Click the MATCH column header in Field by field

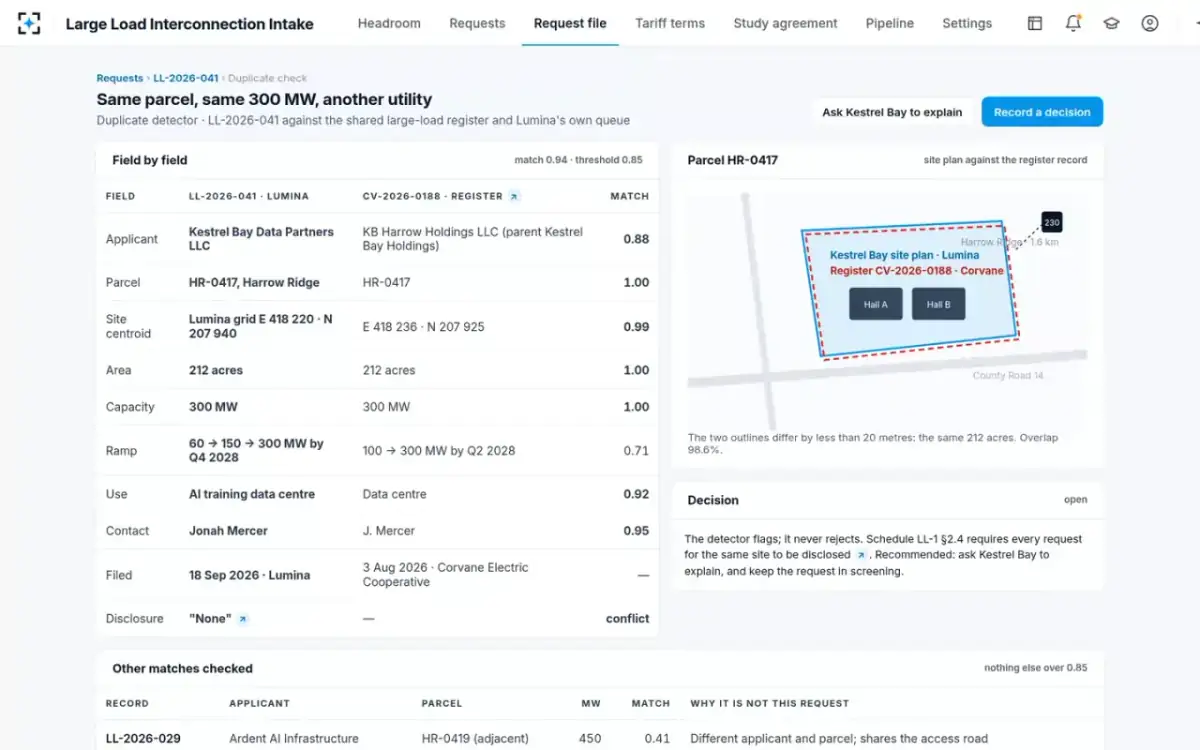click(630, 197)
